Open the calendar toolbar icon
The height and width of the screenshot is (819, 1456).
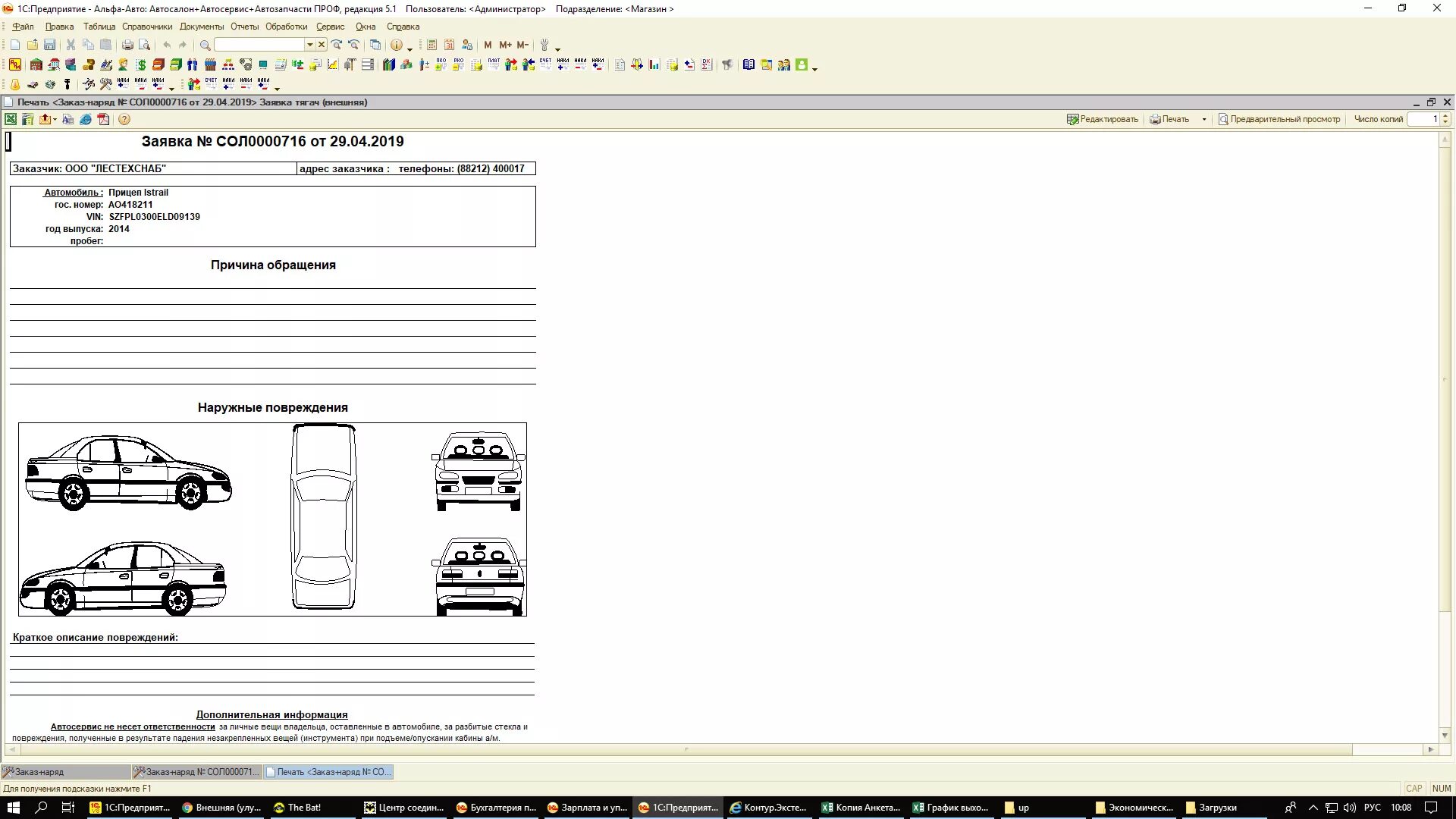tap(450, 45)
